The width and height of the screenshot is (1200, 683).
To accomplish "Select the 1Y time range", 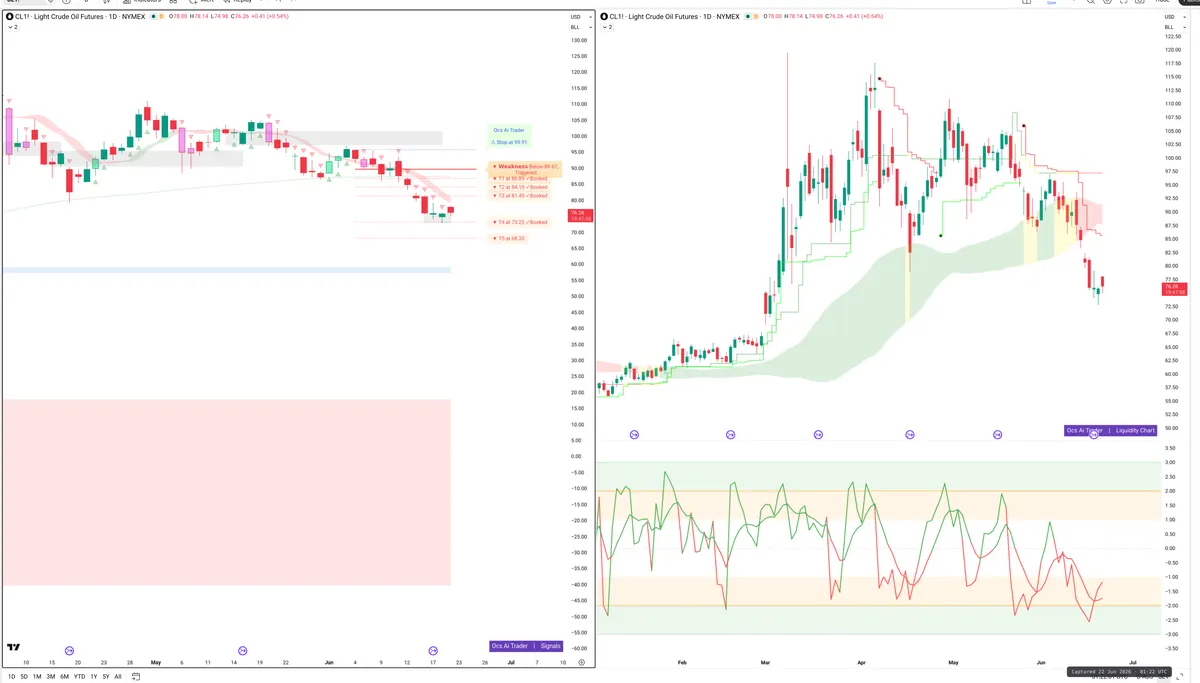I will pos(93,677).
